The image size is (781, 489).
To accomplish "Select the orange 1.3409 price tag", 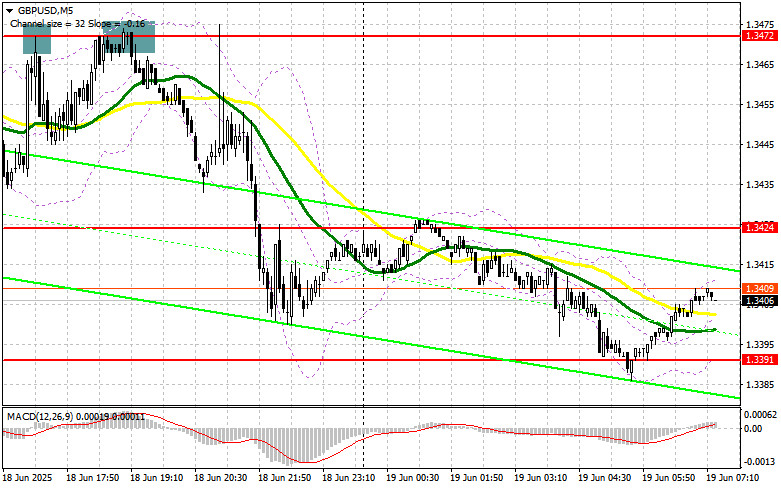I will [759, 289].
